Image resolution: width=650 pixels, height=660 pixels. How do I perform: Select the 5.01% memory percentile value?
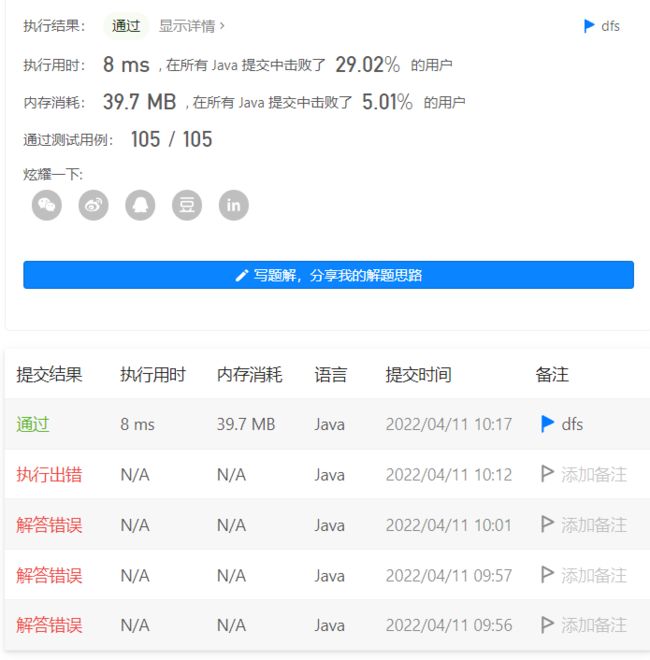(387, 102)
